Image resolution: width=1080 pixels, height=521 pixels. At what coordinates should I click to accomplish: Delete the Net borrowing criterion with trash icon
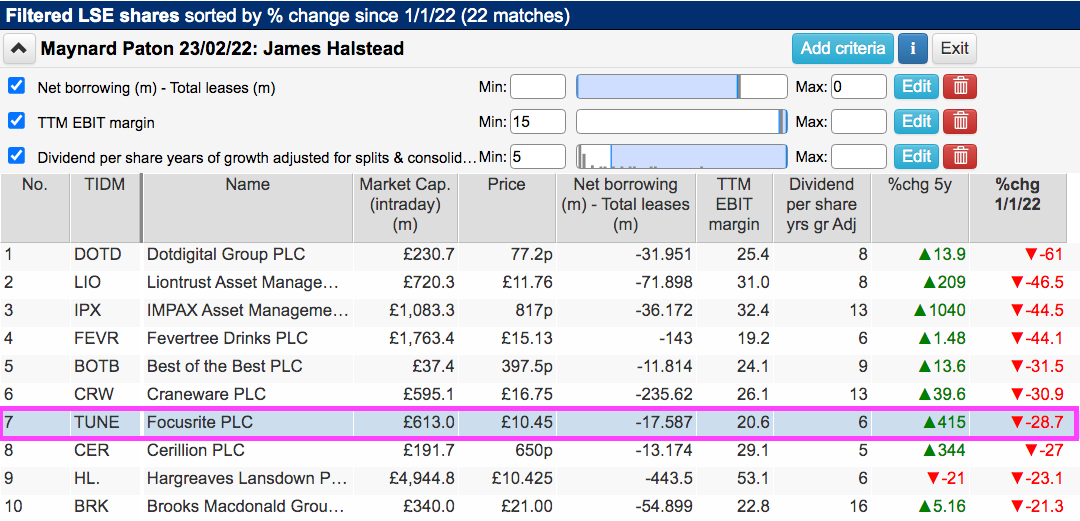[x=959, y=87]
